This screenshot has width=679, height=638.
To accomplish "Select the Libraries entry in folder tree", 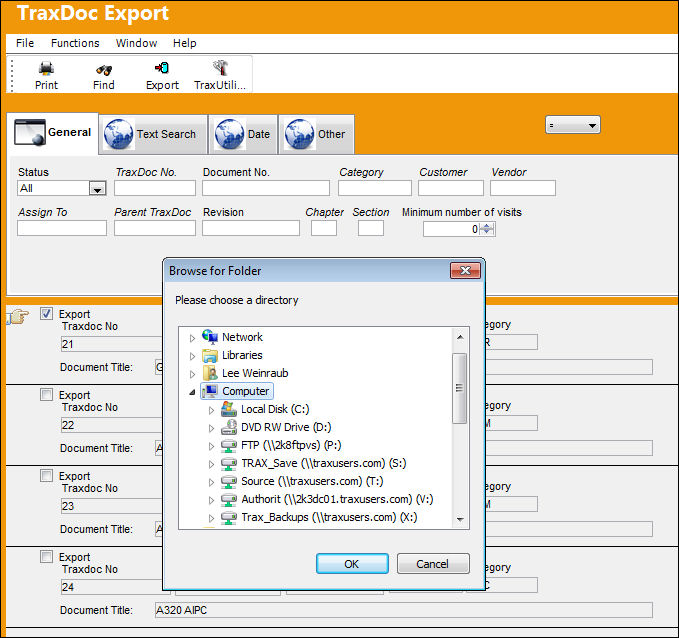I will click(242, 355).
